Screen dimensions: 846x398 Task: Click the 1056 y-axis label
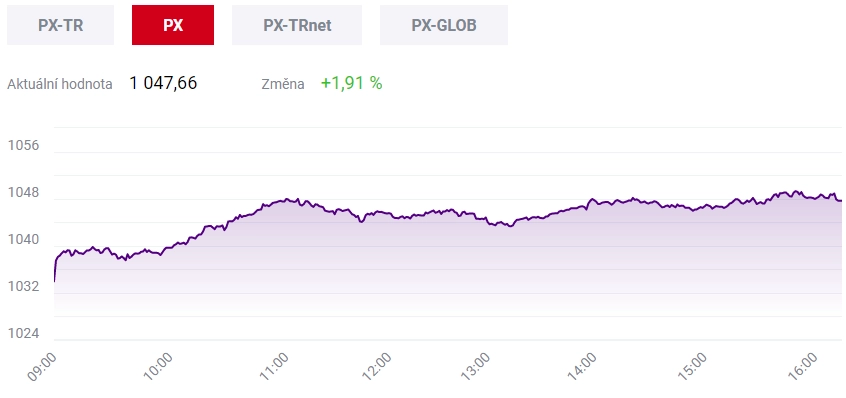[x=24, y=146]
